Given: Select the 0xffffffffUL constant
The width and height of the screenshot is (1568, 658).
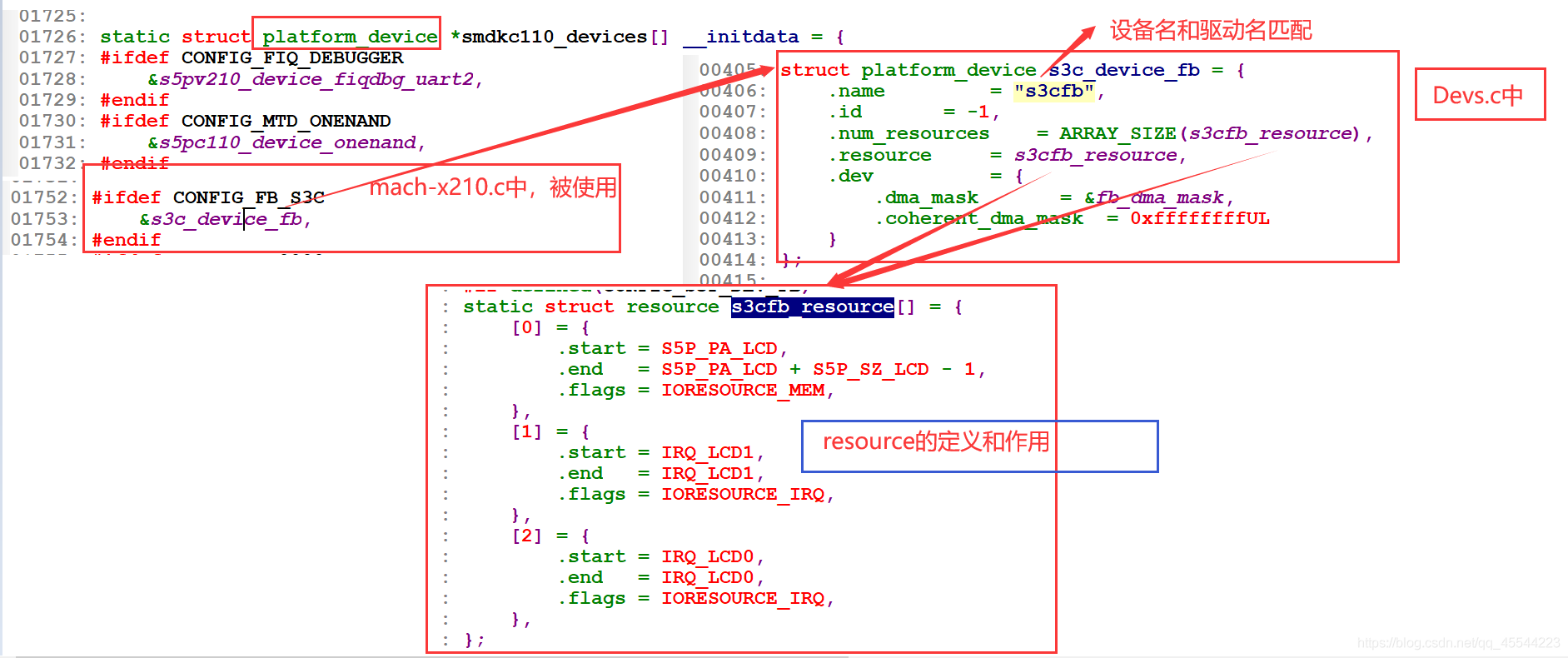Looking at the screenshot, I should (1200, 218).
